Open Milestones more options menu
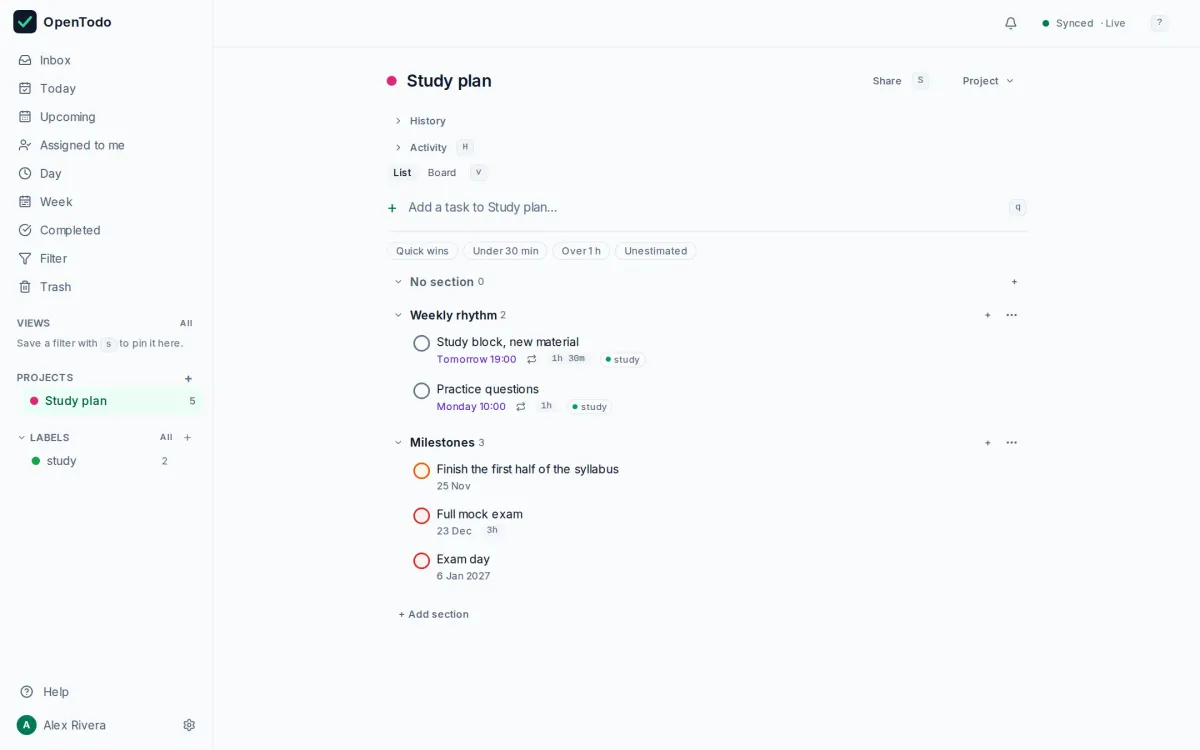The width and height of the screenshot is (1200, 750). tap(1012, 442)
